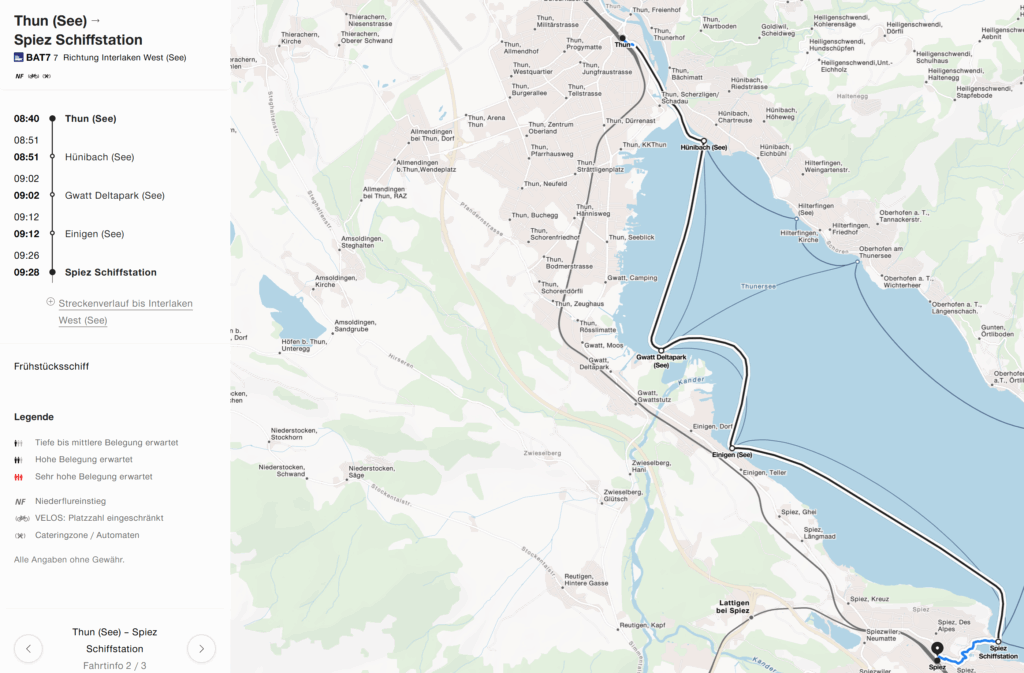Viewport: 1024px width, 673px height.
Task: Click the 'Fahrtinfo 2 / 3' counter
Action: pos(115,666)
